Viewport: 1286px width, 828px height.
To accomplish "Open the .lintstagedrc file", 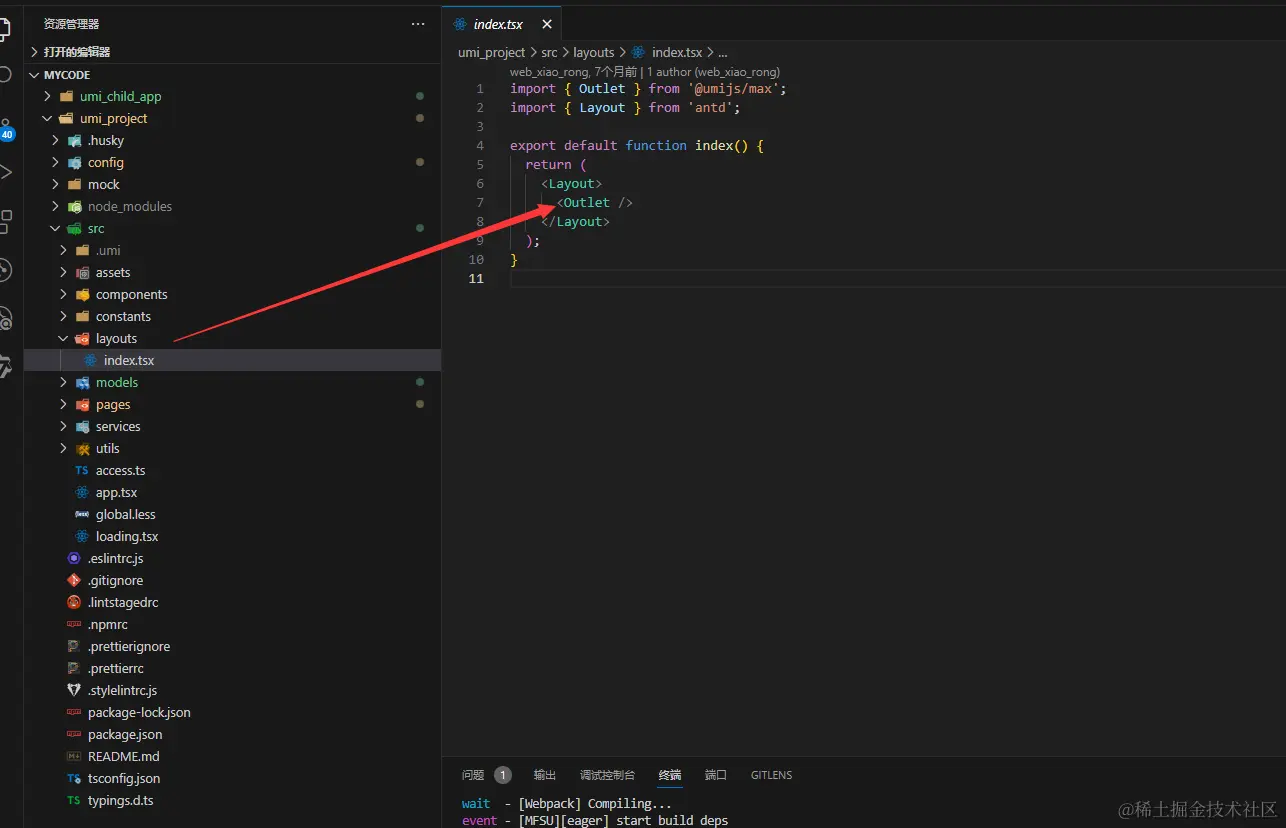I will [232, 603].
